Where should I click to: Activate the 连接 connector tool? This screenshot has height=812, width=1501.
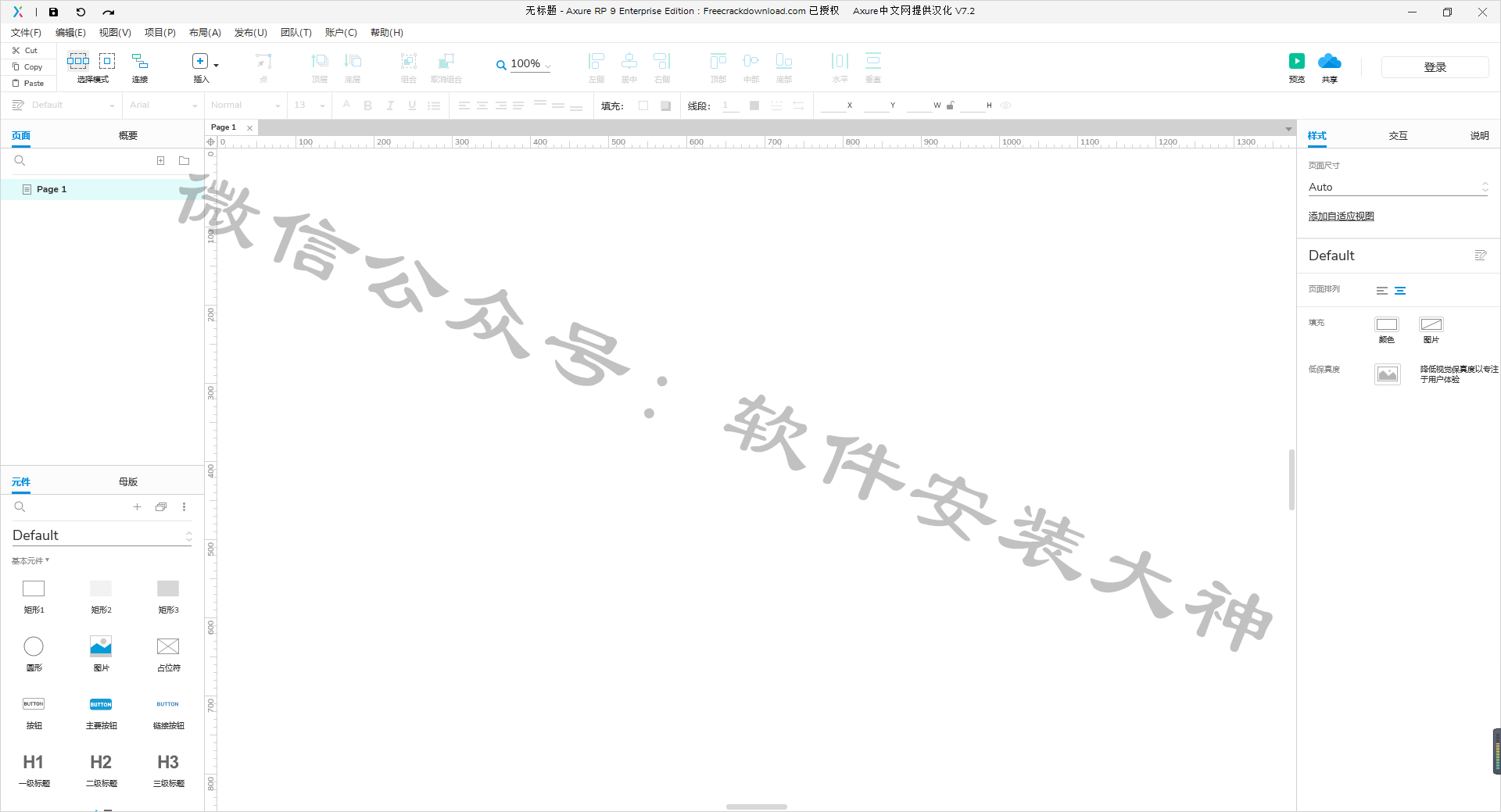click(140, 67)
